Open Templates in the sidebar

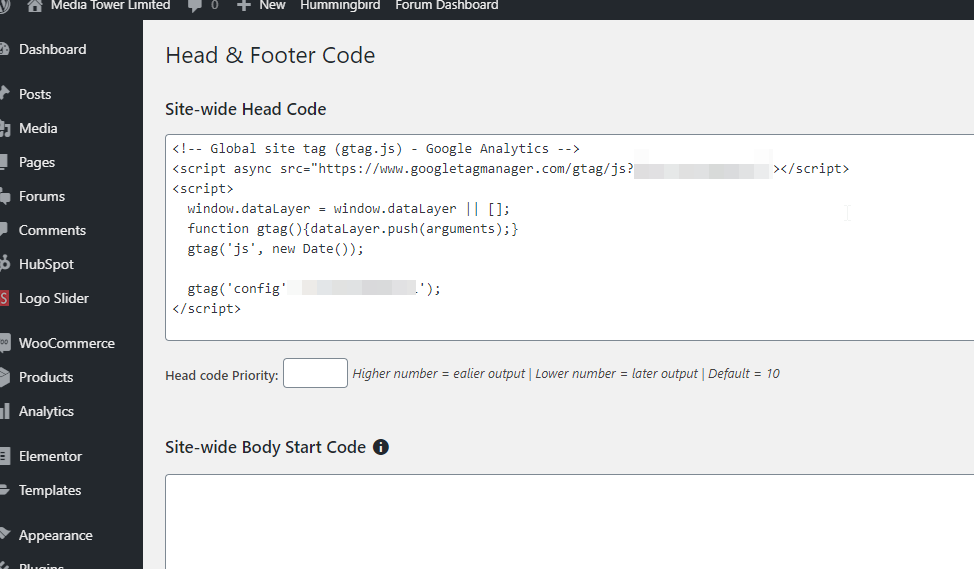(x=50, y=490)
